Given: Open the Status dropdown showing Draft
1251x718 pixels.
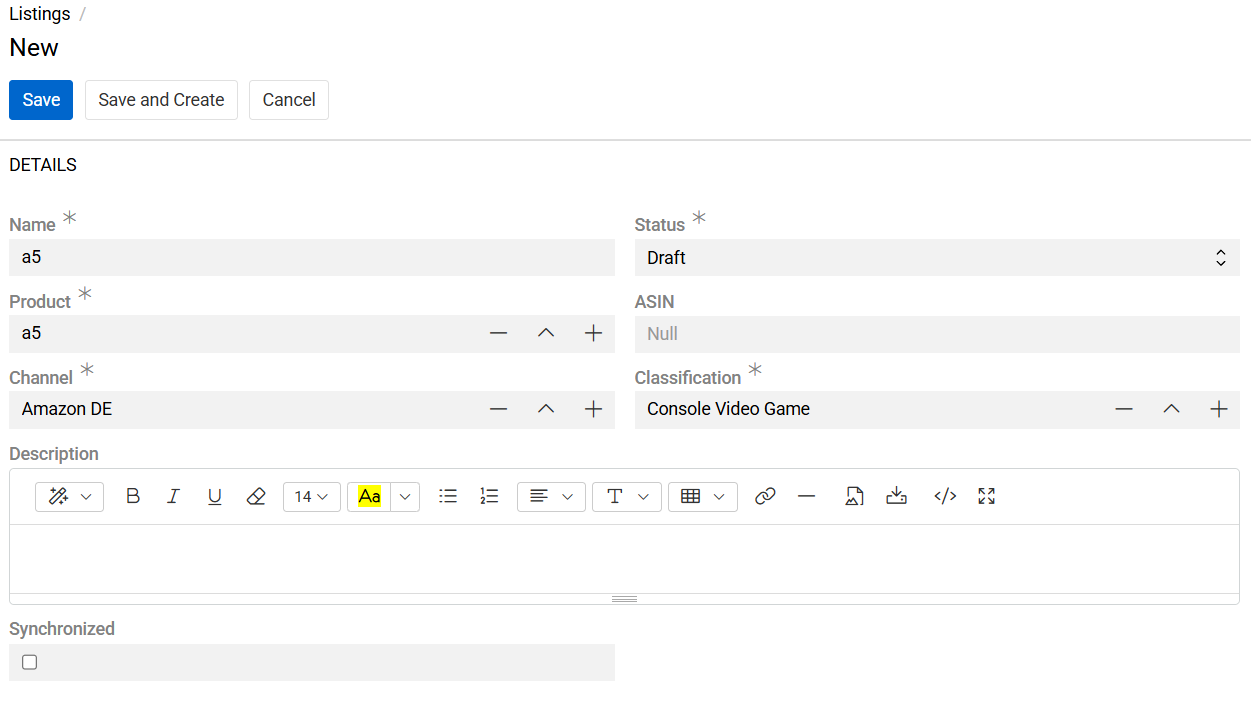Looking at the screenshot, I should (x=936, y=258).
